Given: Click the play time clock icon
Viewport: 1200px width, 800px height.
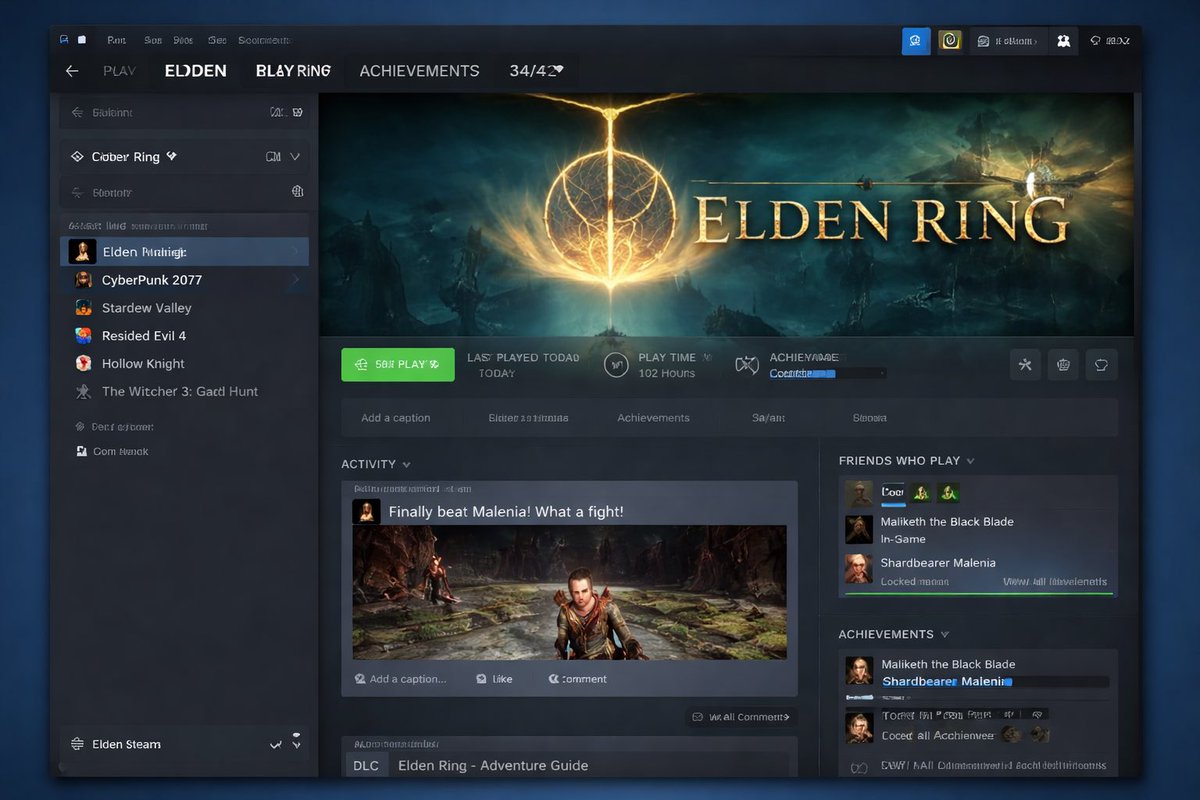Looking at the screenshot, I should (616, 365).
